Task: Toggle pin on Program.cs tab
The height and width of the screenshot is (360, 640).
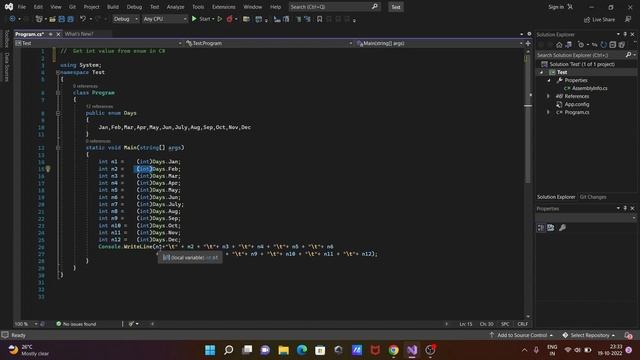Action: pyautogui.click(x=51, y=34)
